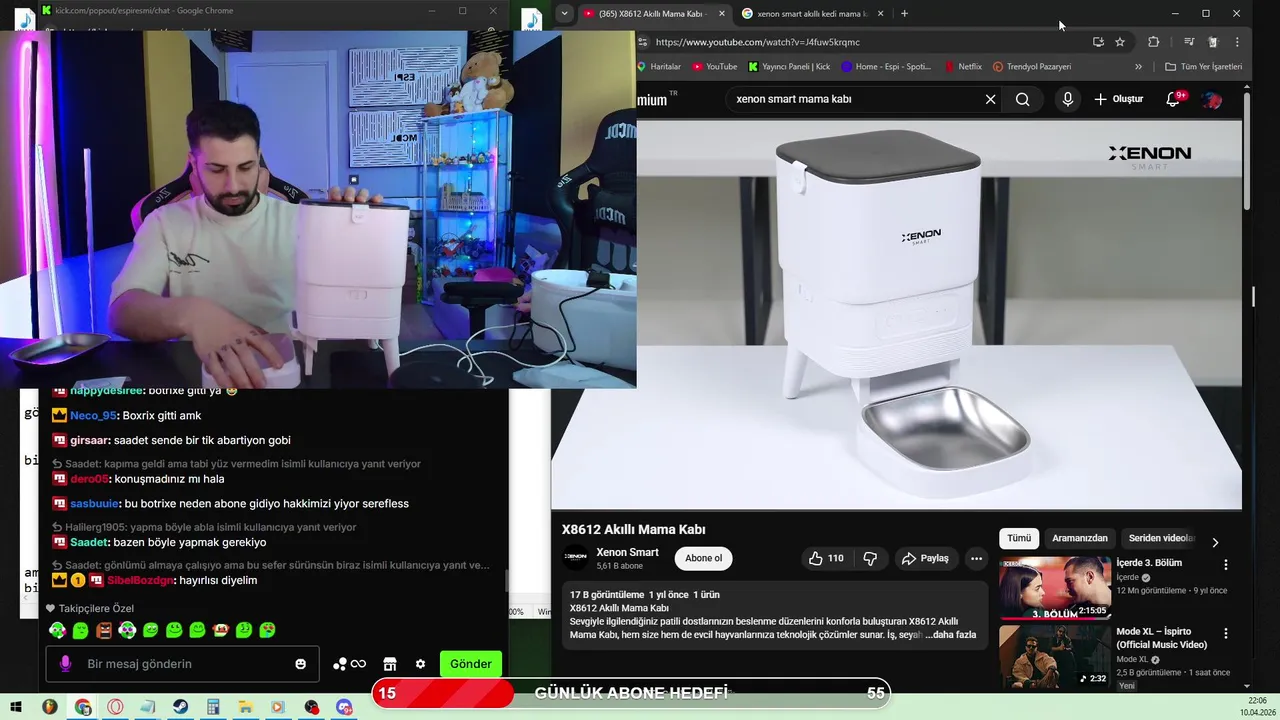Open the YouTube account avatar menu
Viewport: 1280px width, 720px height.
tap(1212, 99)
